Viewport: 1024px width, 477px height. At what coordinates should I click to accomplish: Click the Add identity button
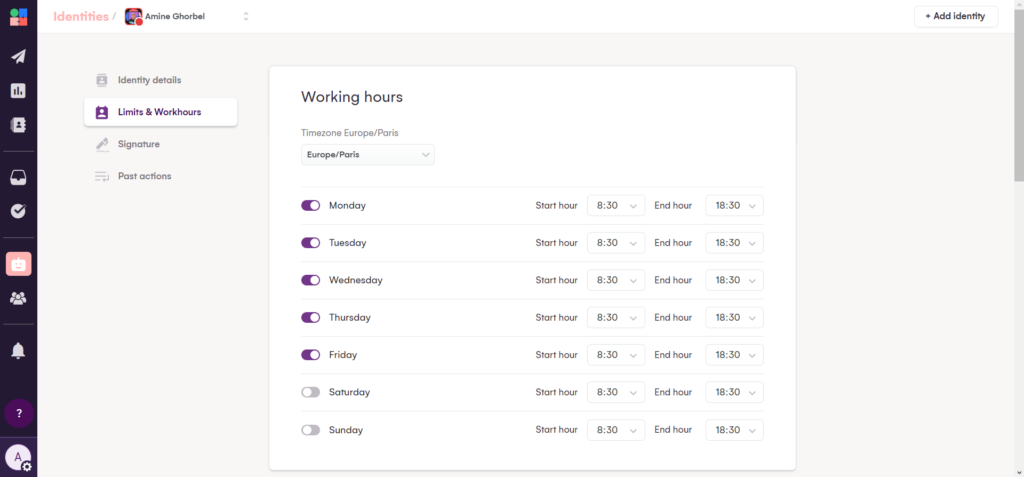click(x=955, y=16)
